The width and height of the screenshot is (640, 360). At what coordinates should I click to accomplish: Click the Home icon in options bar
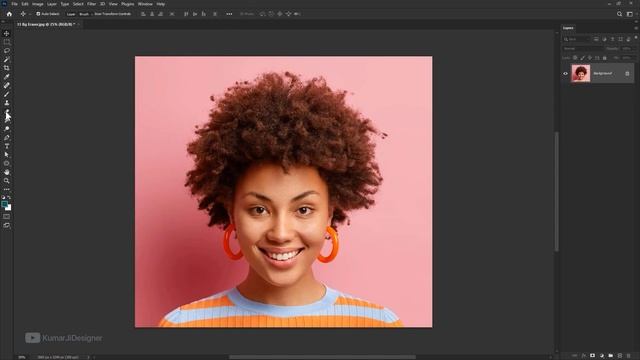9,14
